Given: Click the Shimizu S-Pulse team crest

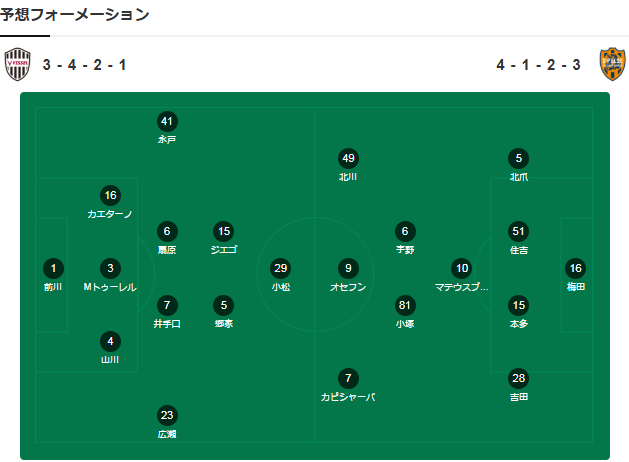Looking at the screenshot, I should pyautogui.click(x=611, y=65).
